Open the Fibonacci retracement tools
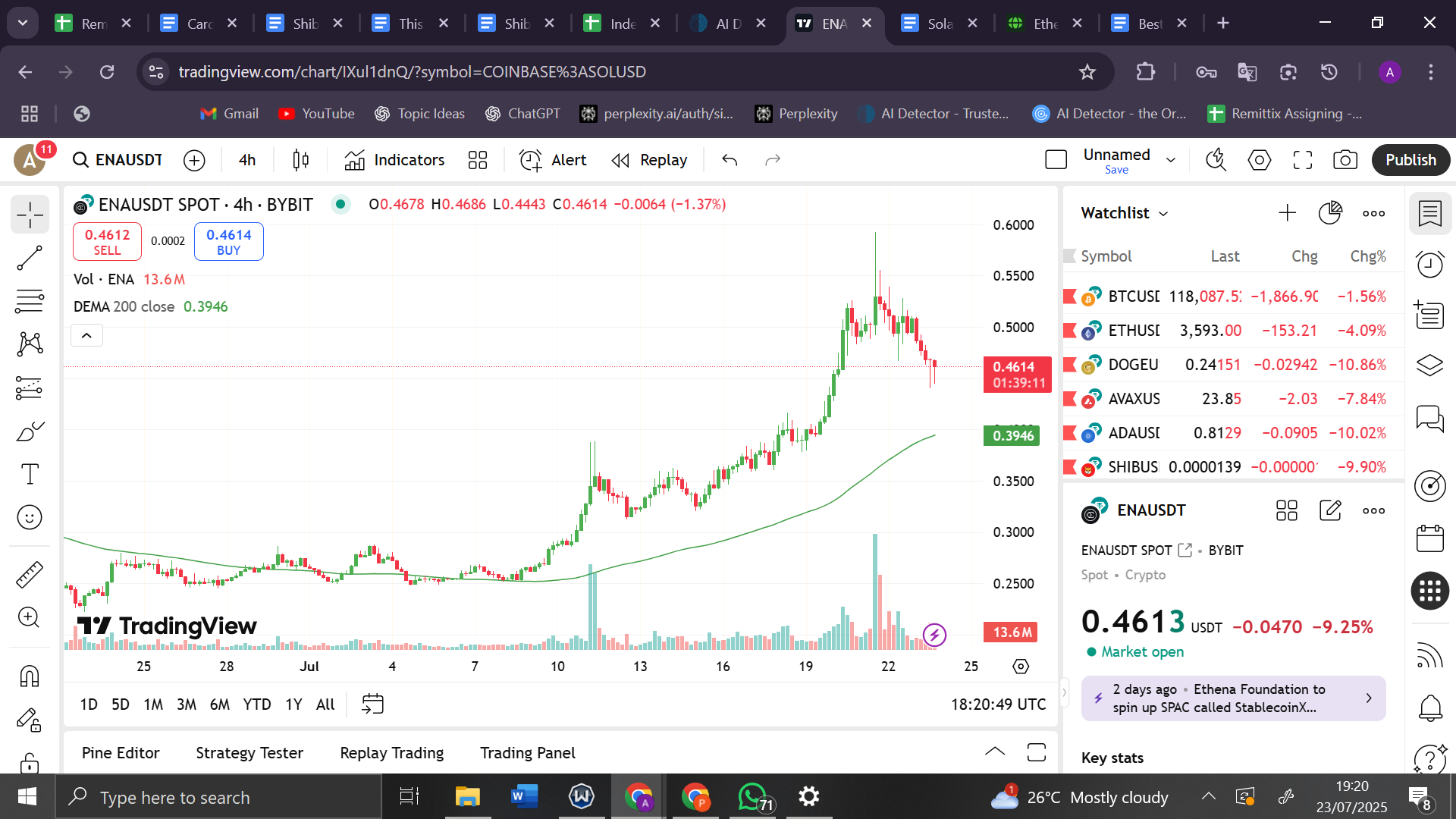The height and width of the screenshot is (819, 1456). [x=30, y=302]
